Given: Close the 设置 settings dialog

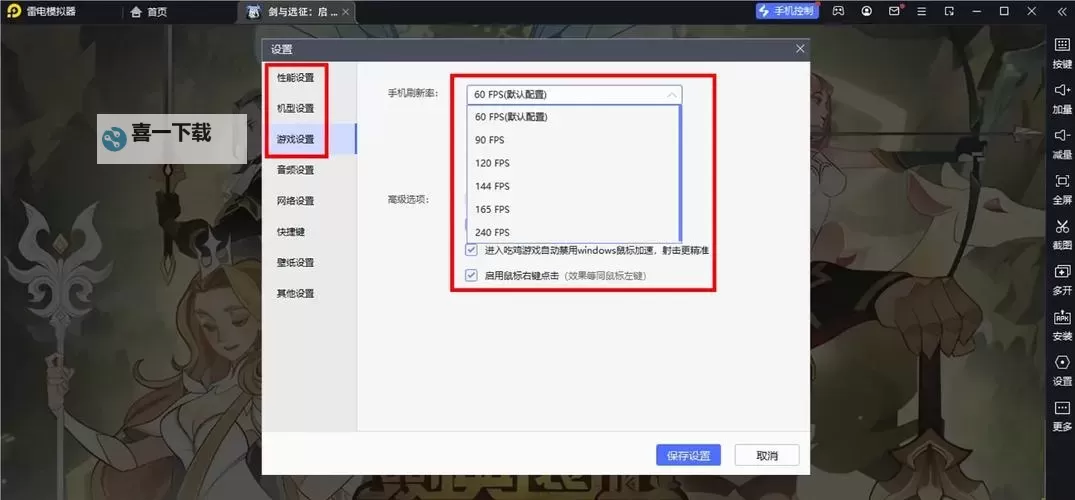Looking at the screenshot, I should 799,49.
